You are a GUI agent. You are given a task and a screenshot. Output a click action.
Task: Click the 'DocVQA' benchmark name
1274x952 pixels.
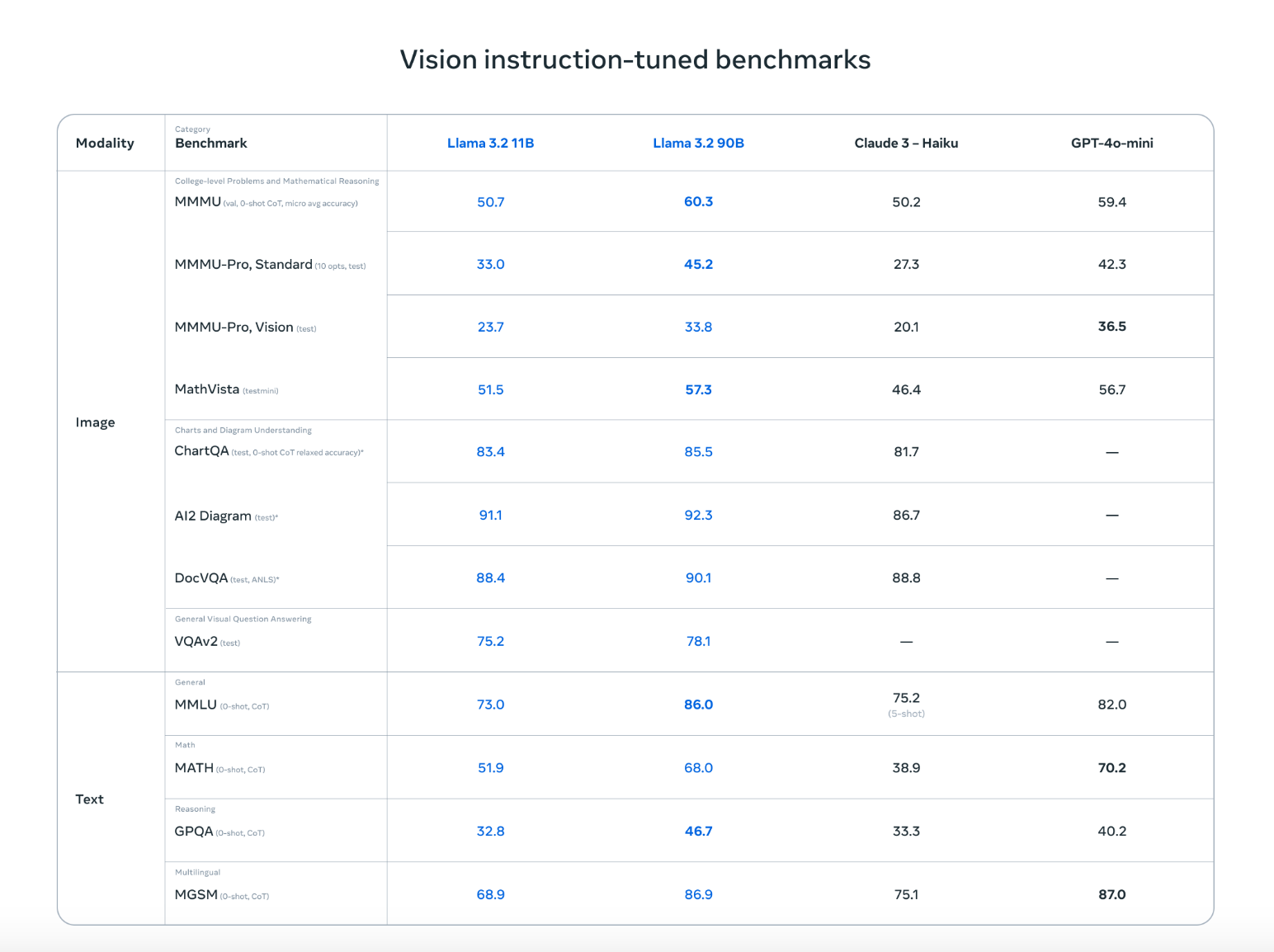click(x=201, y=577)
